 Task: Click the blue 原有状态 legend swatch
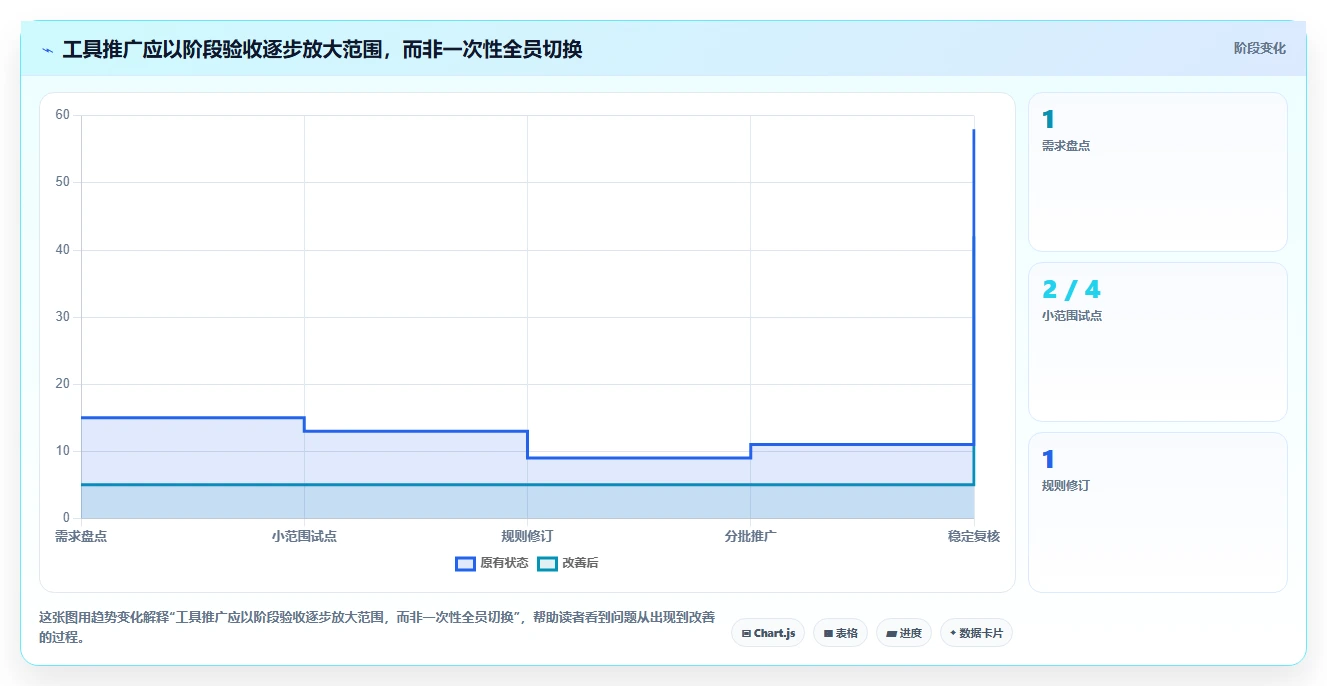pyautogui.click(x=465, y=563)
